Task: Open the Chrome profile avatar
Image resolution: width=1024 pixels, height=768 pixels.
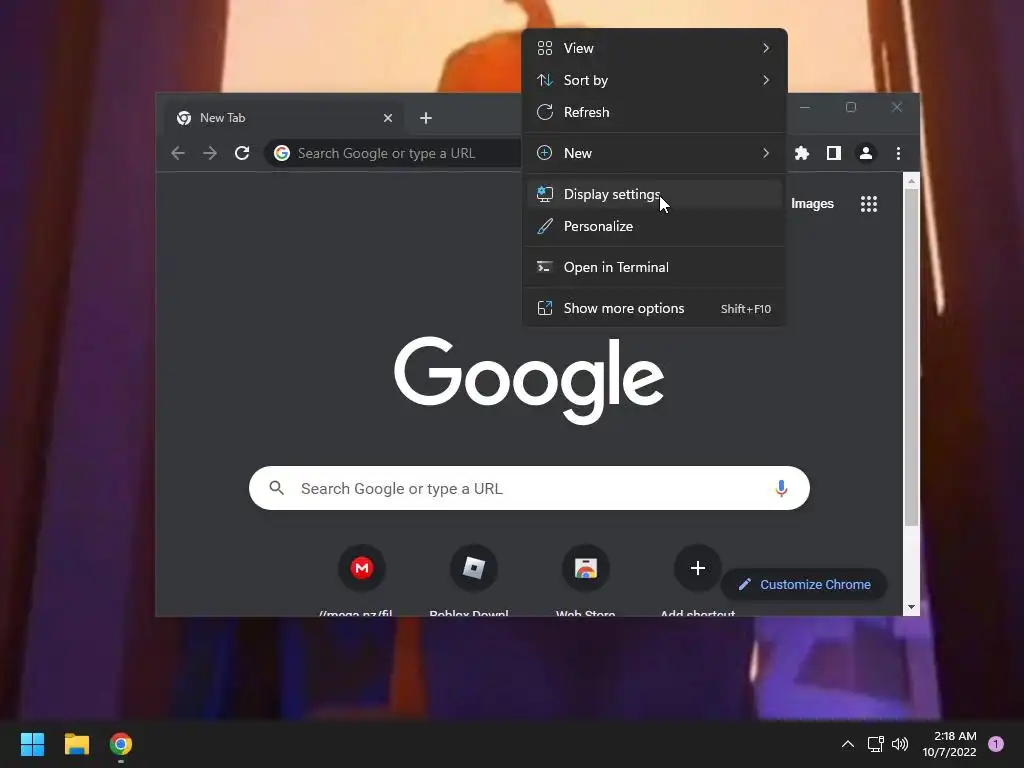Action: coord(866,153)
